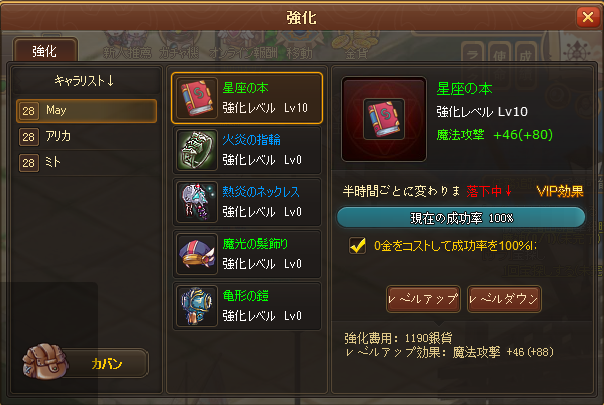
Task: Click the 現在の成功率 100% progress bar
Action: pos(461,218)
